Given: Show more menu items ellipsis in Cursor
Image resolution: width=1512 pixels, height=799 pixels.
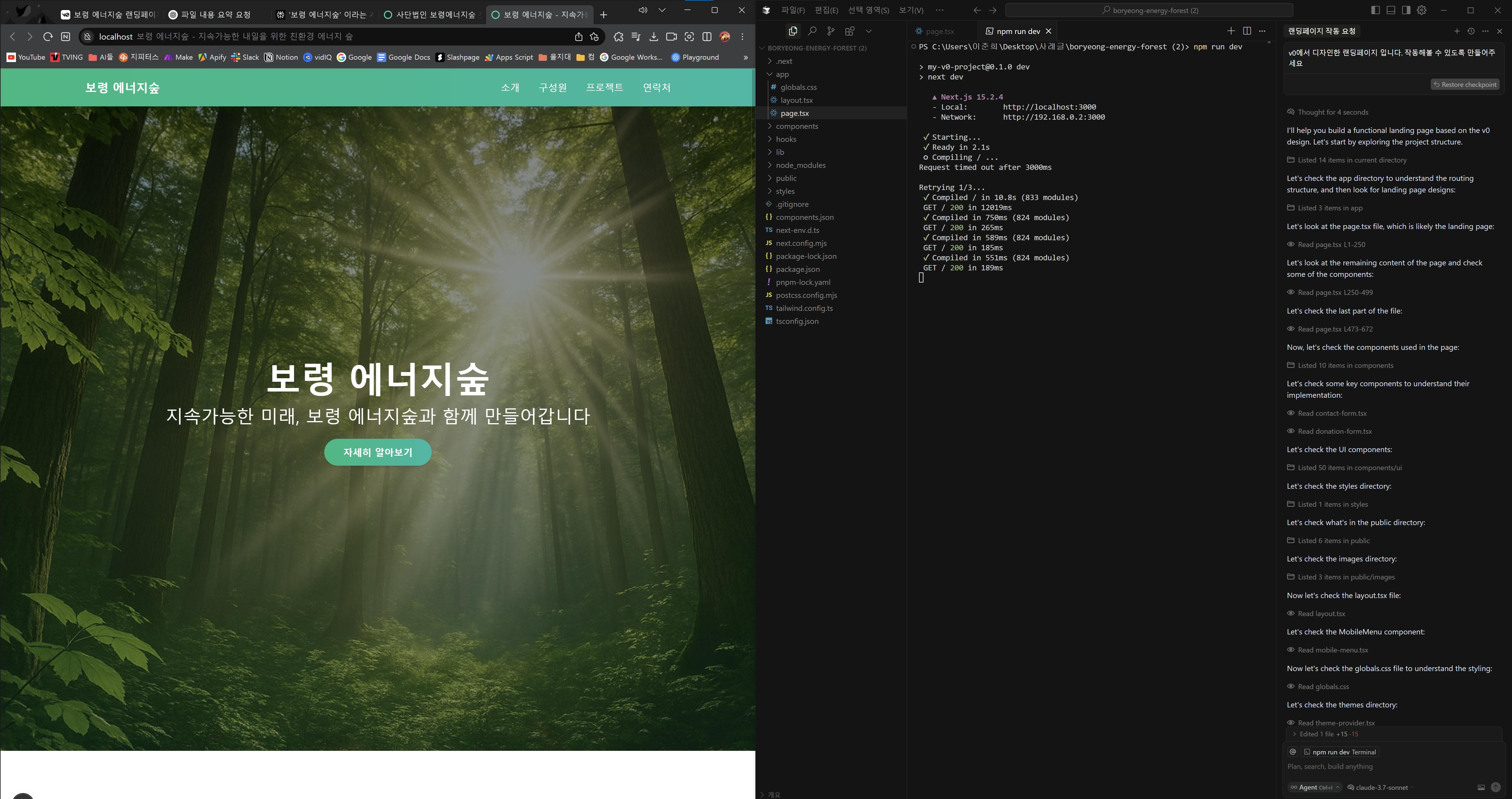Looking at the screenshot, I should [x=939, y=10].
